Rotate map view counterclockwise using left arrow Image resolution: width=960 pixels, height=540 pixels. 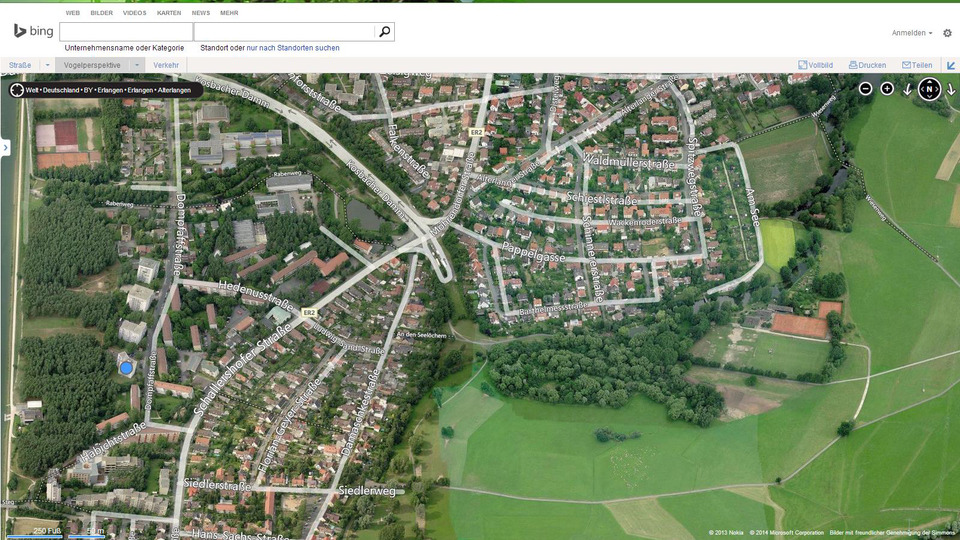pyautogui.click(x=908, y=89)
